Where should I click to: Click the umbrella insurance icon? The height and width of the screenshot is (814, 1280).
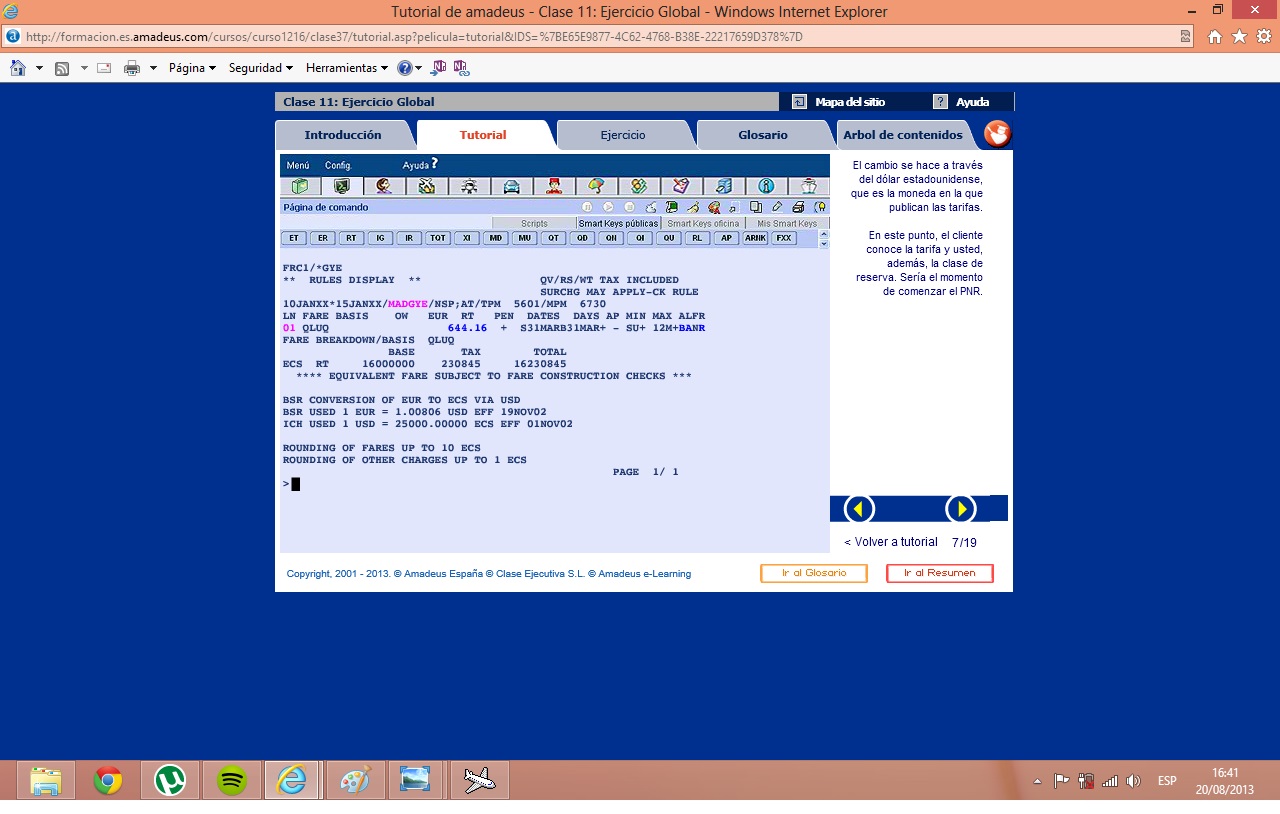595,186
